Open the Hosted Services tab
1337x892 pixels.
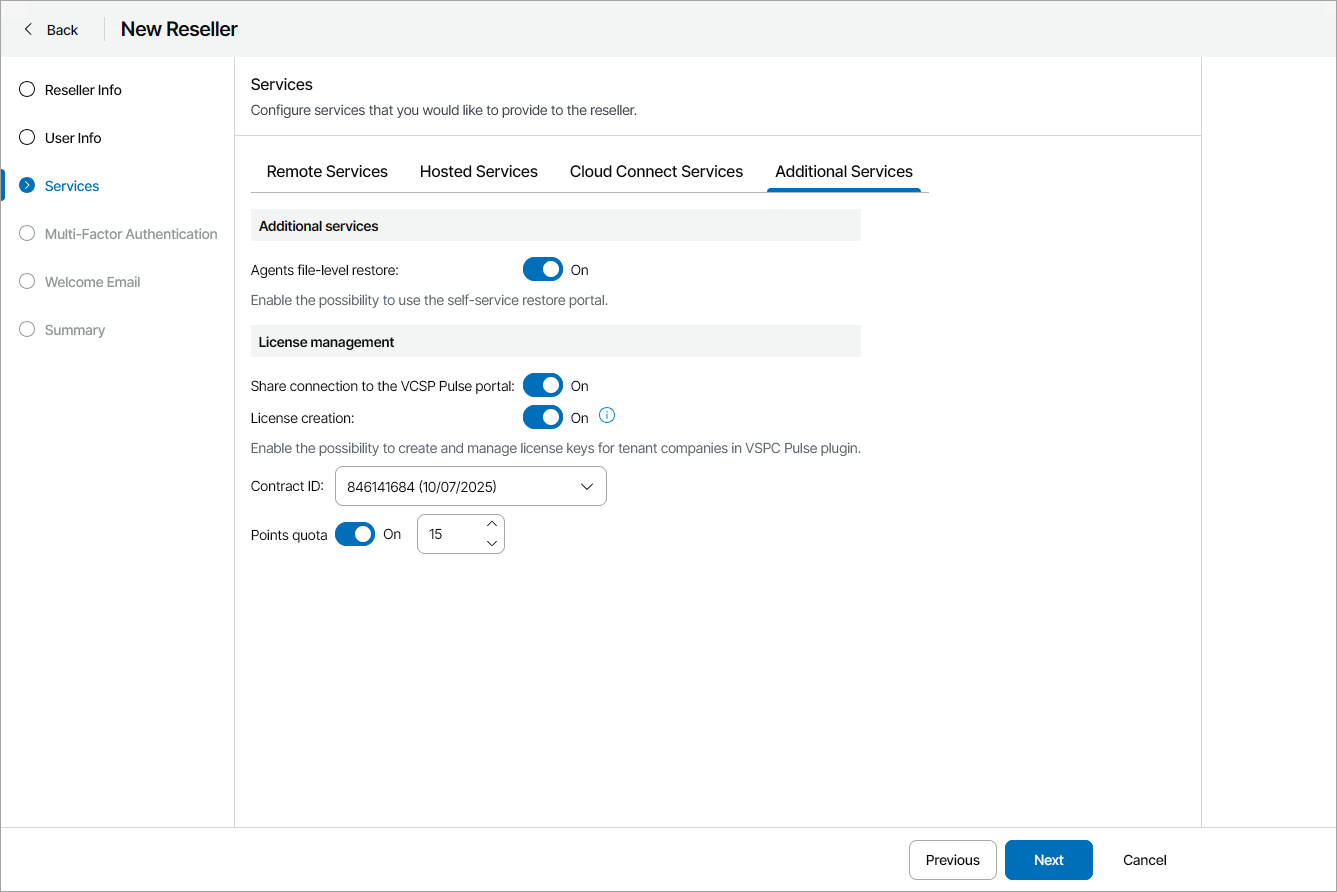[479, 172]
